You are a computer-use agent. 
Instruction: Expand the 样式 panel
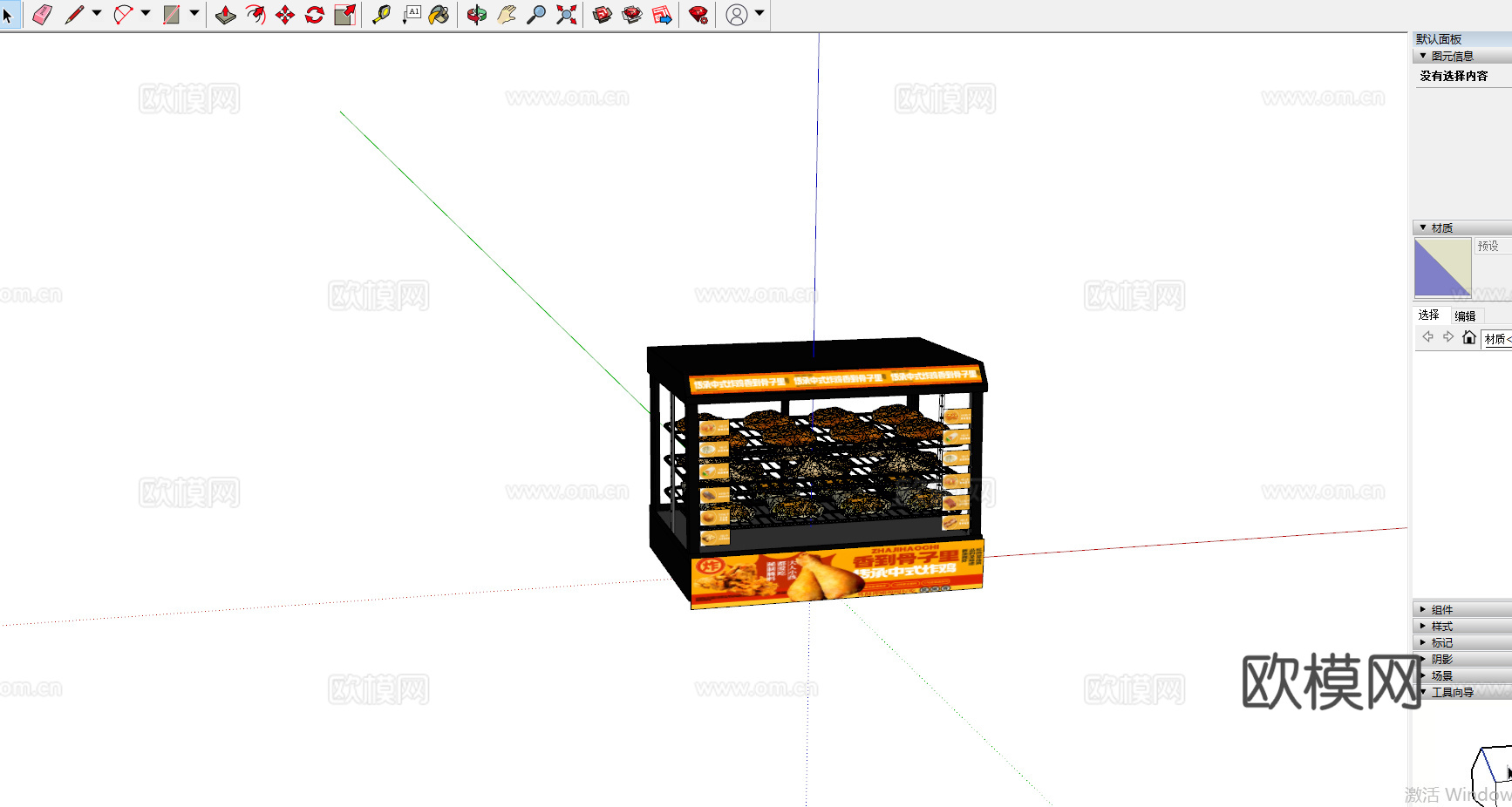1461,627
